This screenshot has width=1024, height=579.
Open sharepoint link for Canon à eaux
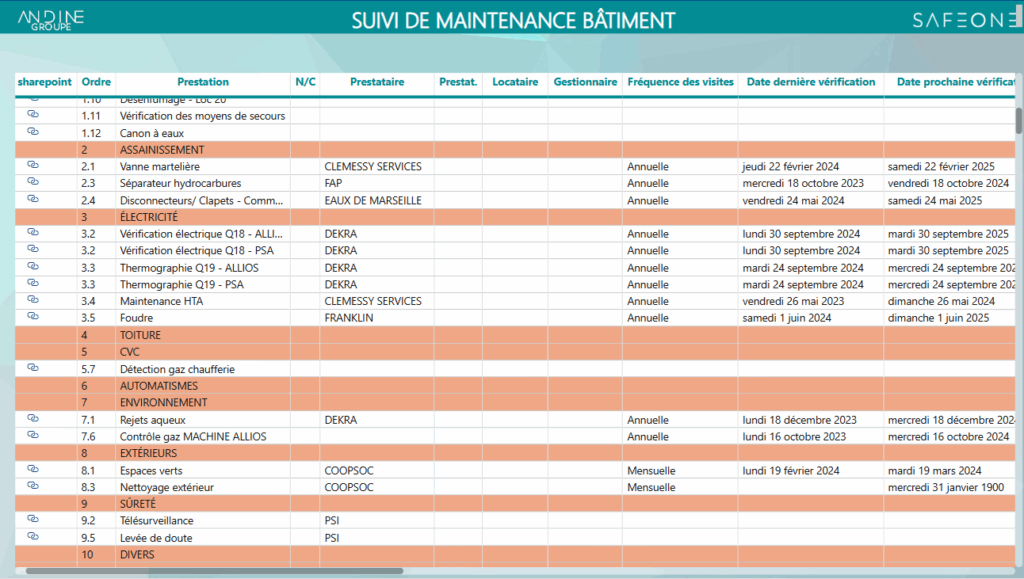(33, 131)
